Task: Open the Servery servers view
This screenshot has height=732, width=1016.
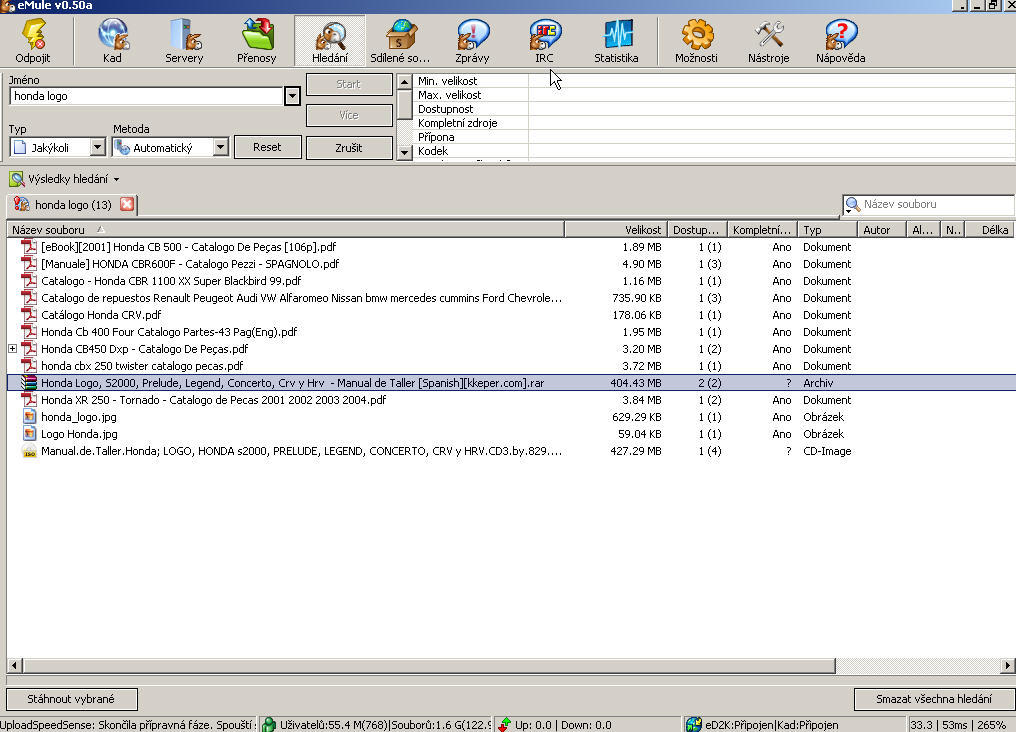Action: (x=184, y=41)
